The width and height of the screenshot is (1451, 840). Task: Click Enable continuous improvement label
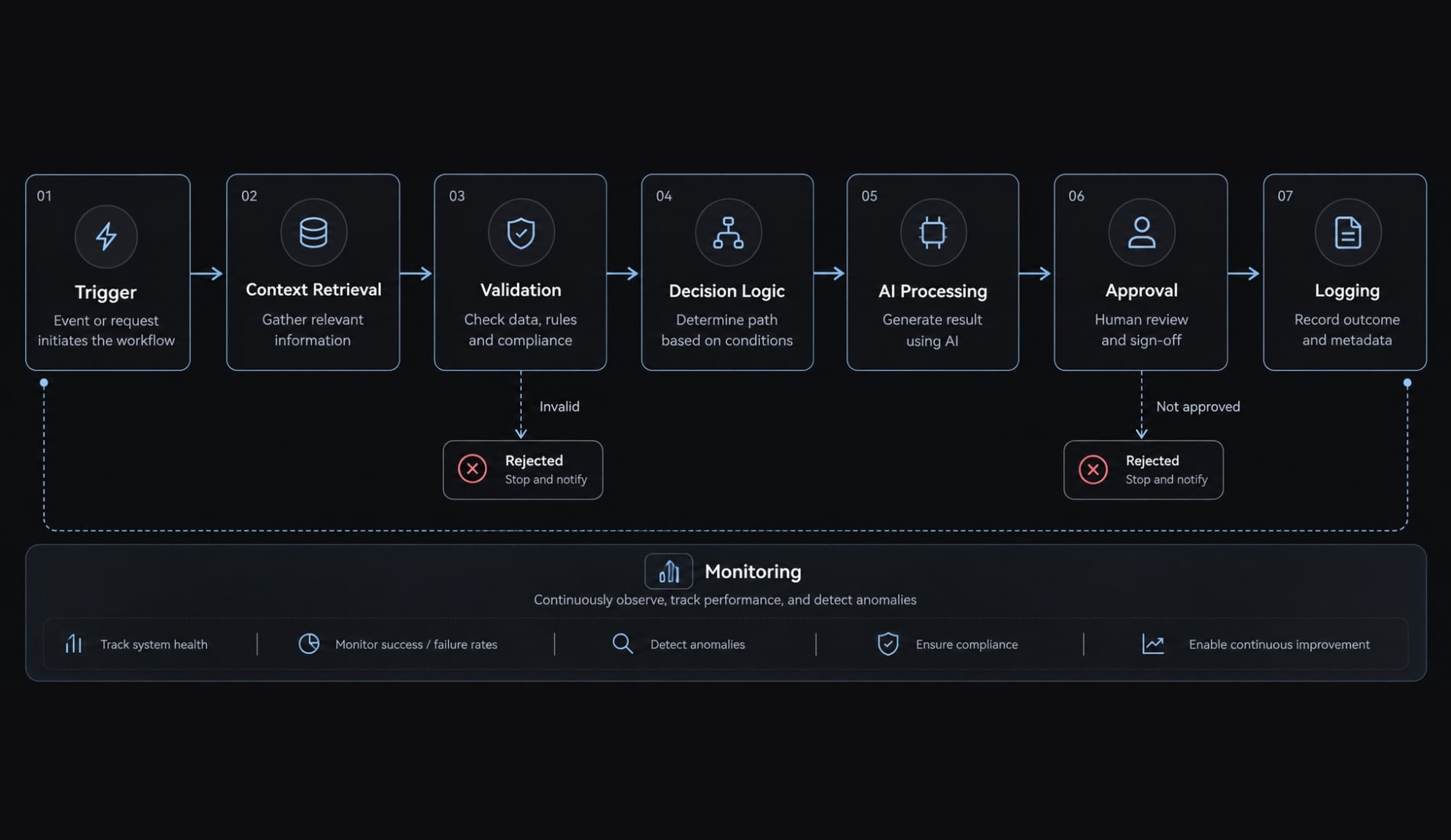[x=1279, y=645]
